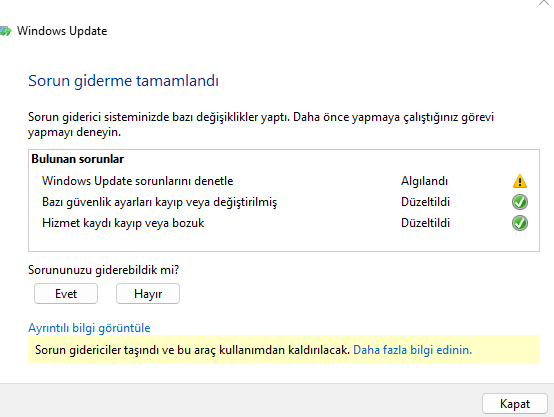
Task: Click the 'Sorununuzu giderebildik mi?' question text
Action: pos(104,270)
